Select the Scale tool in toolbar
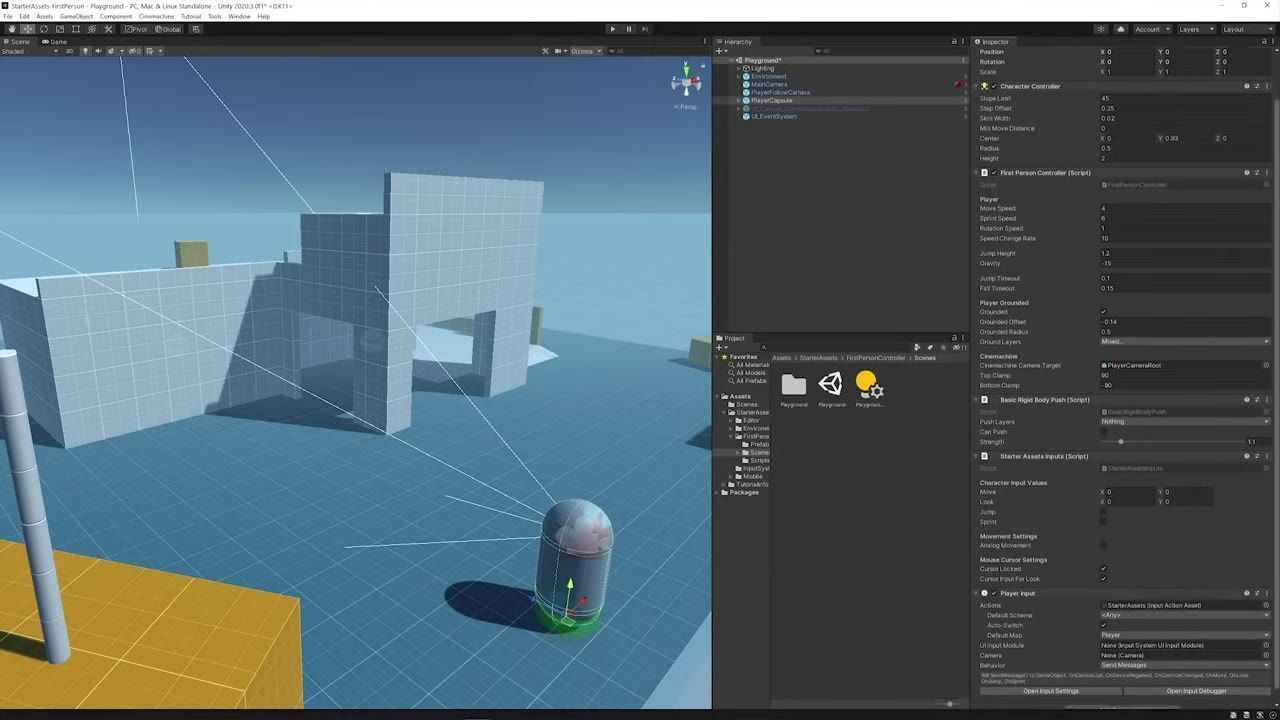1280x720 pixels. [59, 29]
